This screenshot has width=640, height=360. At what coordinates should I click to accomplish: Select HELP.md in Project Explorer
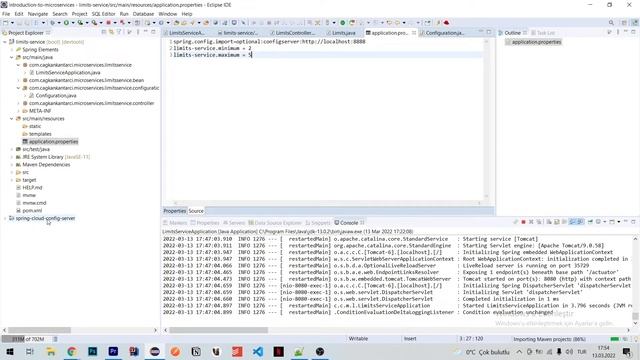point(32,188)
